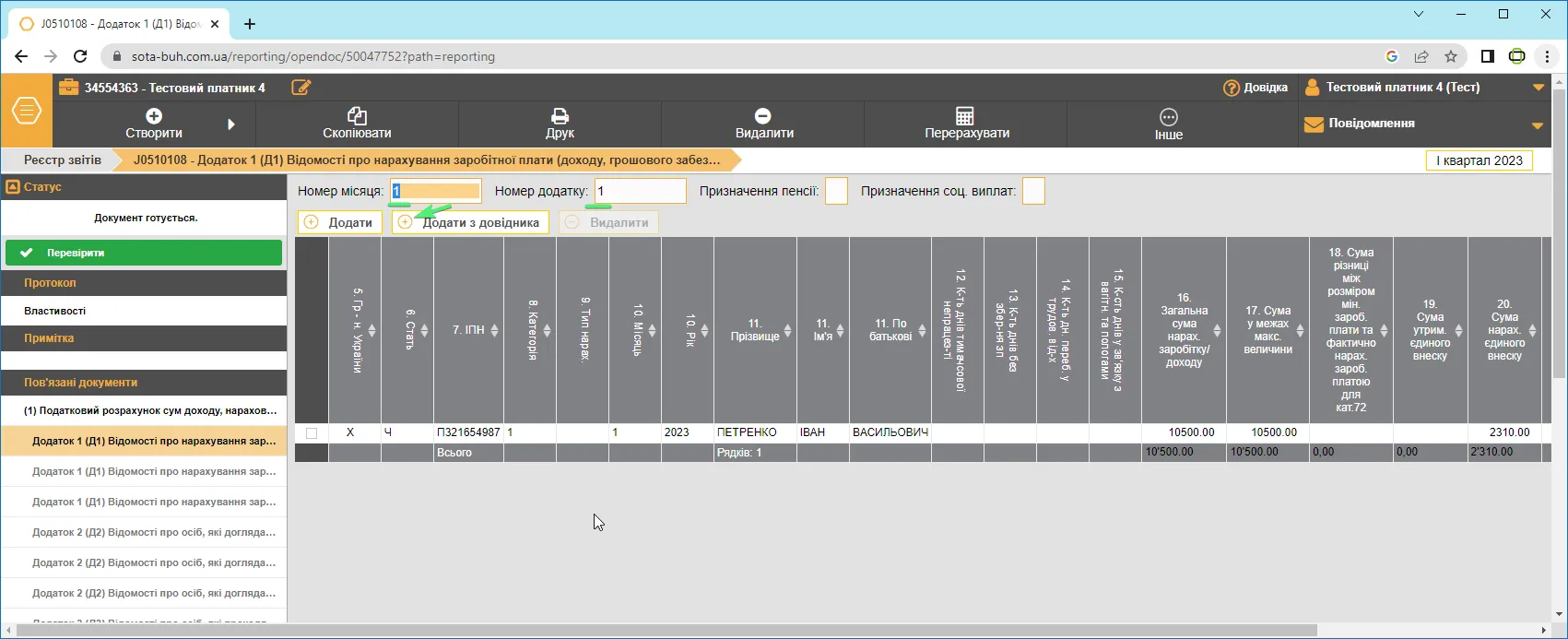1568x639 pixels.
Task: Tick the checkbox in the ПЕТРЕНКО row
Action: coord(312,433)
